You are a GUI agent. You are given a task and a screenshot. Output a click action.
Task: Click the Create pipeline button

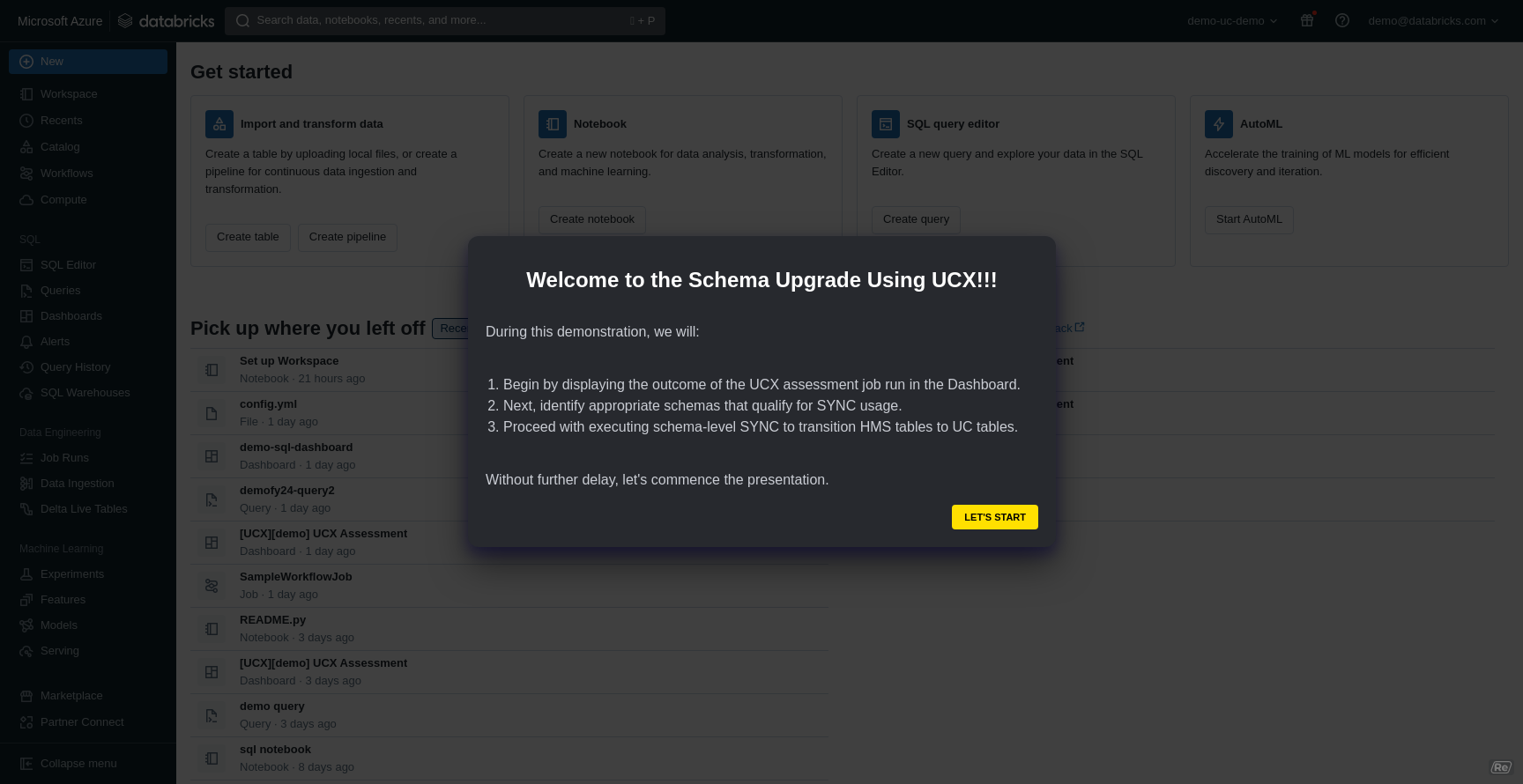pos(347,237)
